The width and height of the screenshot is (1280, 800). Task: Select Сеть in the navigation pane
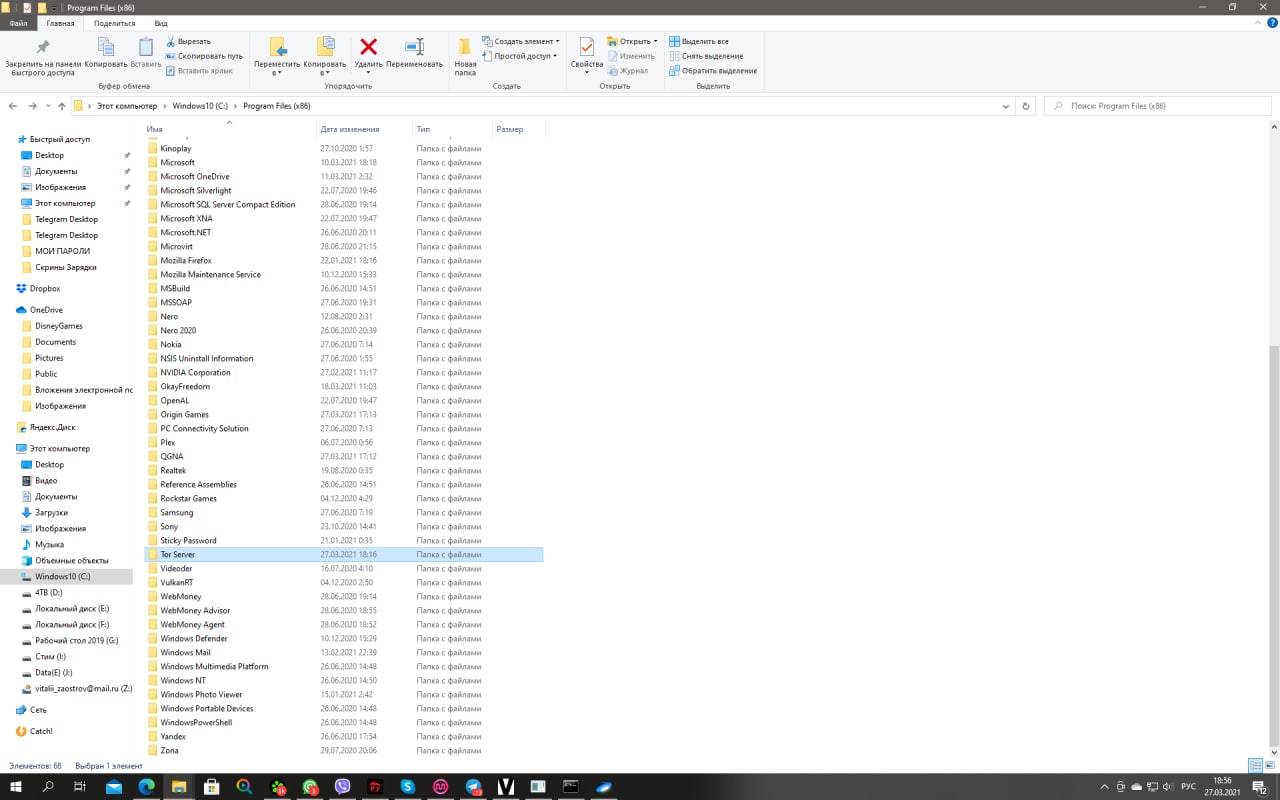tap(38, 710)
